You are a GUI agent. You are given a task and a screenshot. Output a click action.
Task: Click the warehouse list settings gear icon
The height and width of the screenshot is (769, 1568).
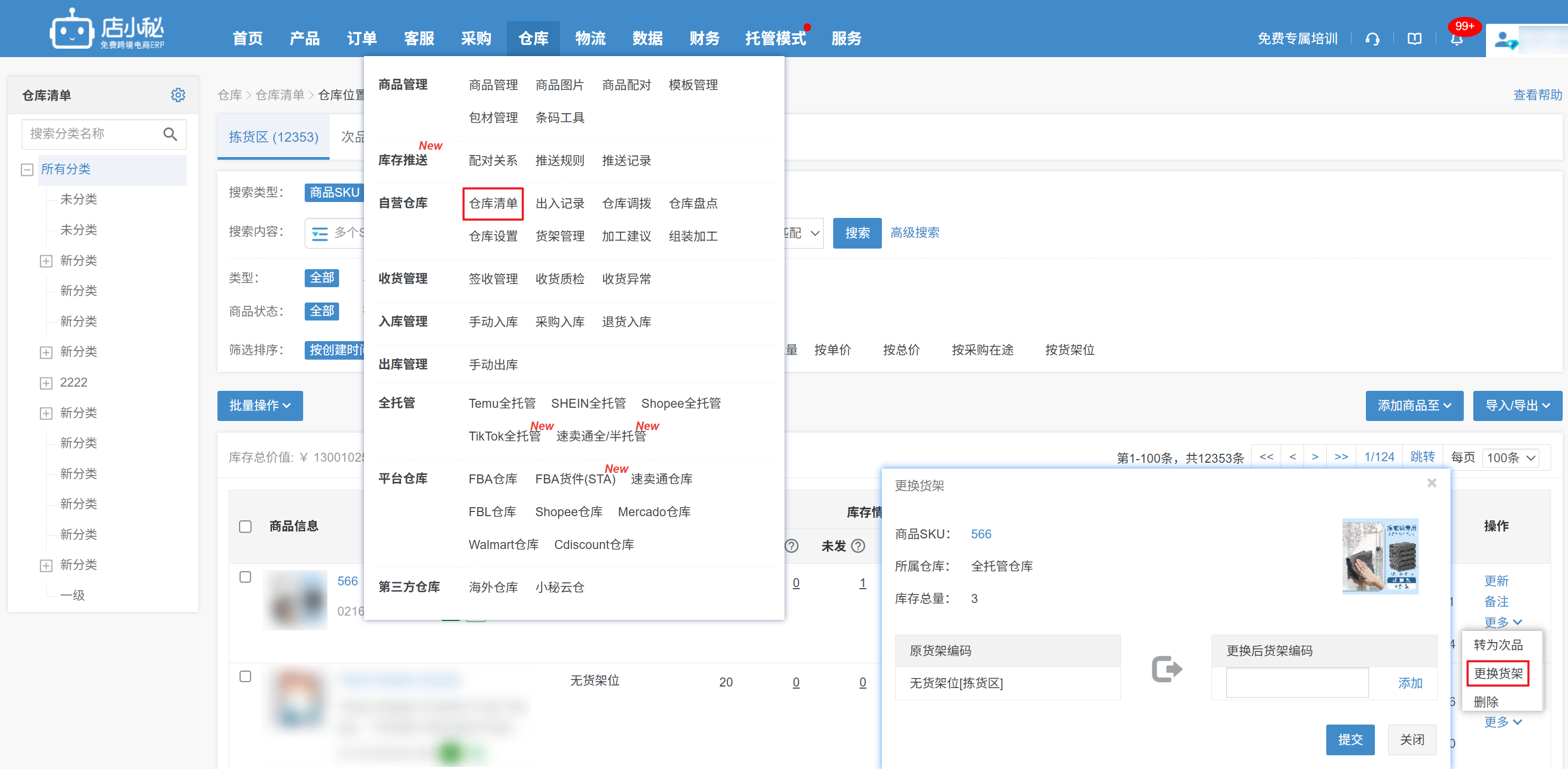178,95
